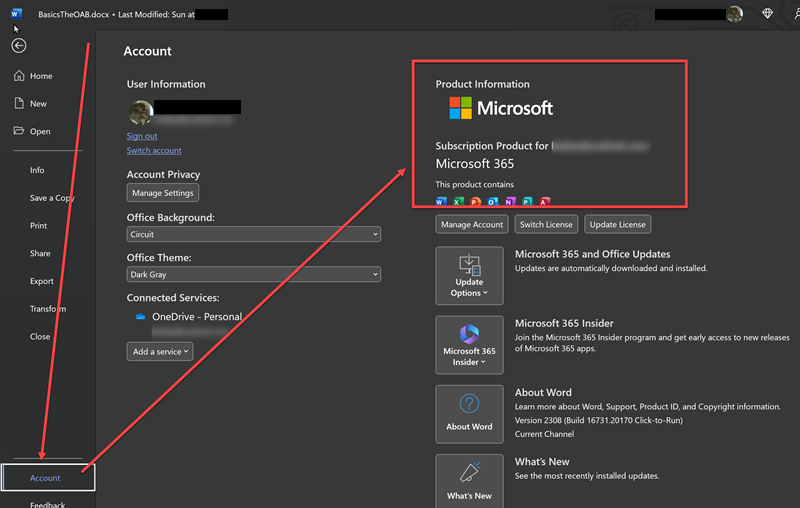The height and width of the screenshot is (508, 800).
Task: Open the Feedback page
Action: pyautogui.click(x=47, y=503)
